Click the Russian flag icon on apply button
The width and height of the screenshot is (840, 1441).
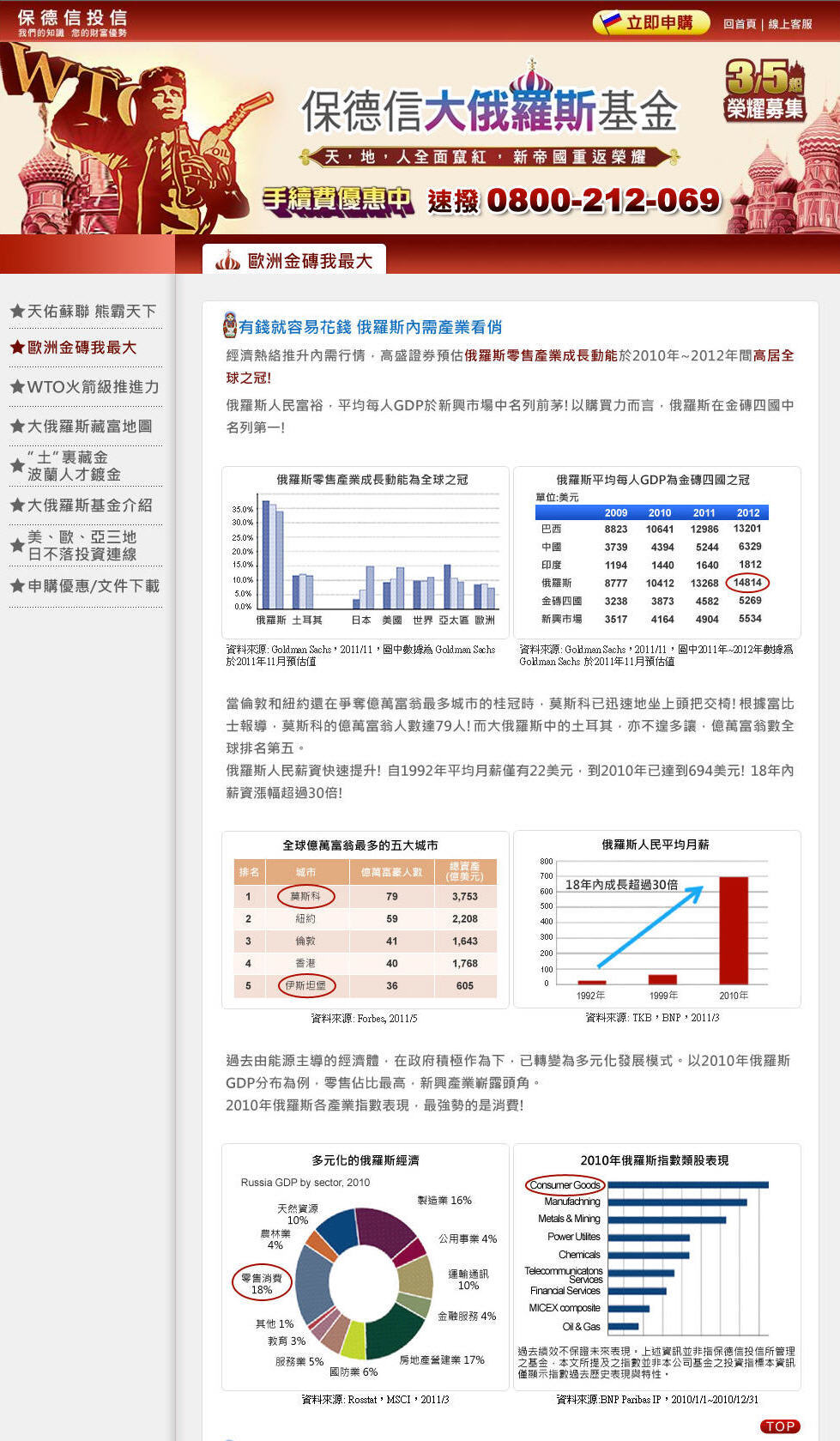(610, 21)
